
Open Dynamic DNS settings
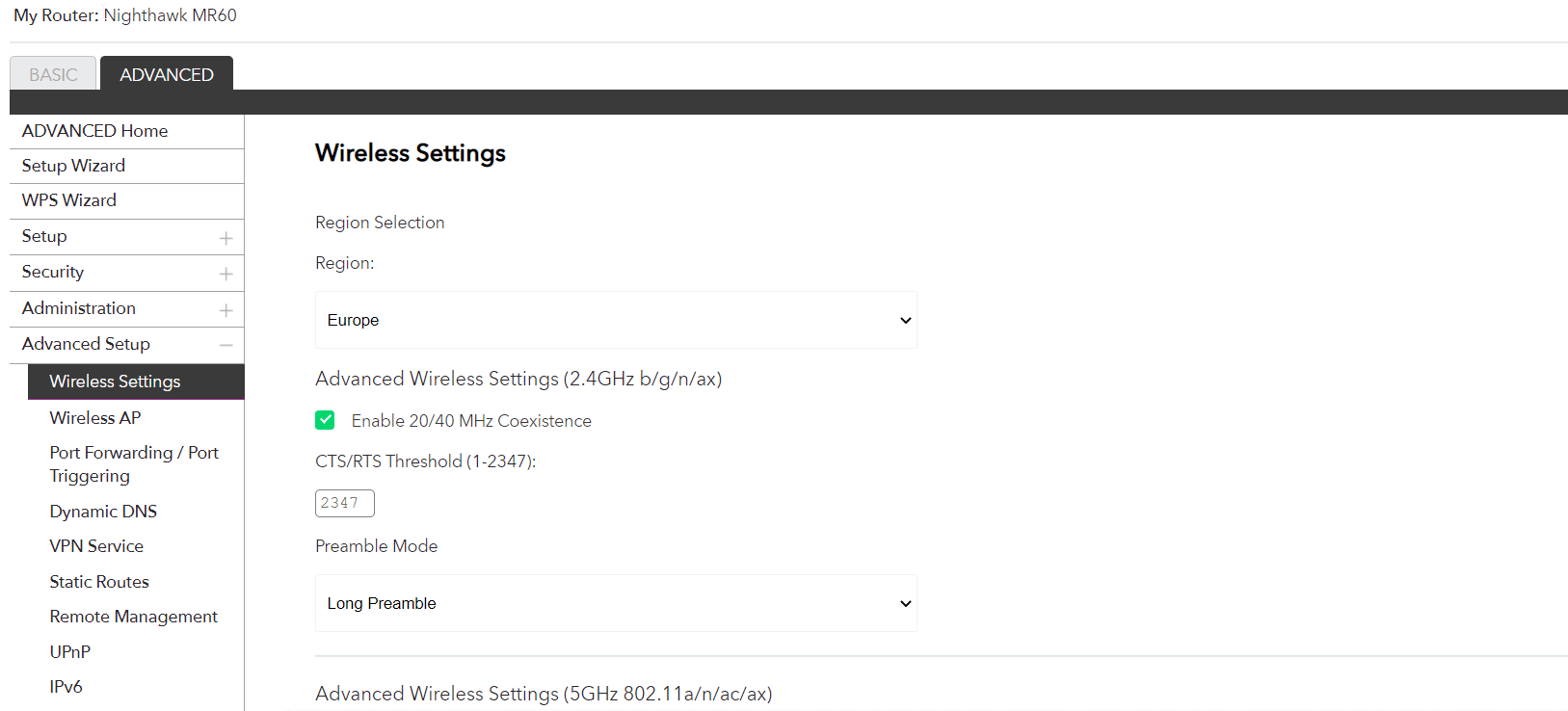click(103, 512)
